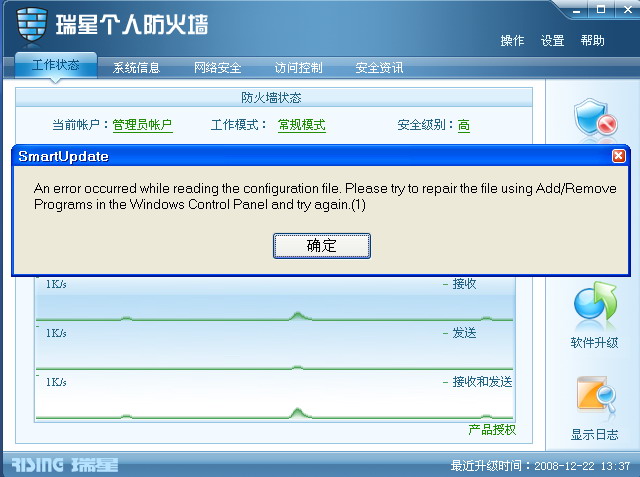Screen dimensions: 640x477
Task: Click the 管理员帐户 link
Action: (142, 125)
